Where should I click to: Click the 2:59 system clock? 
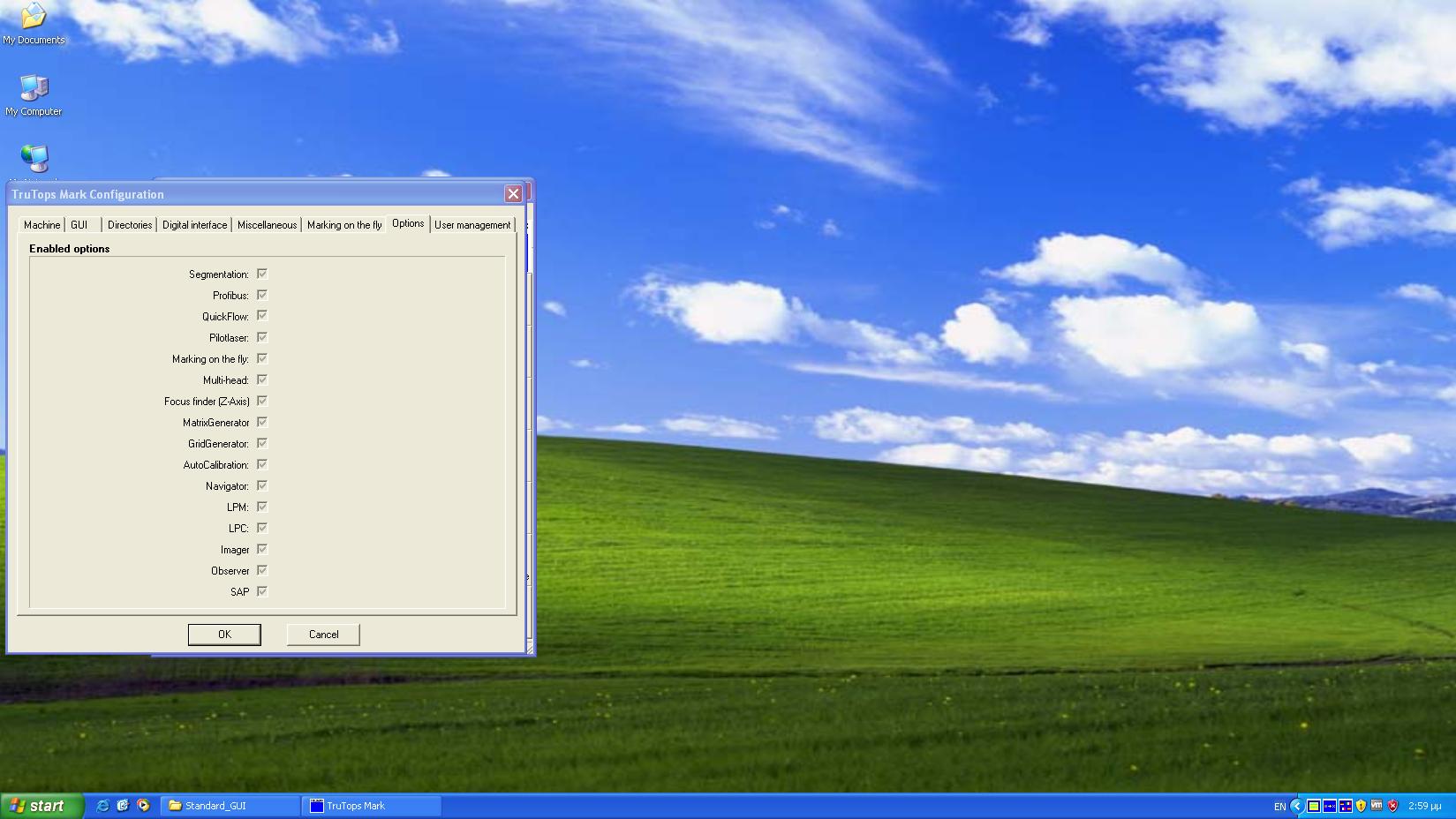(1425, 806)
